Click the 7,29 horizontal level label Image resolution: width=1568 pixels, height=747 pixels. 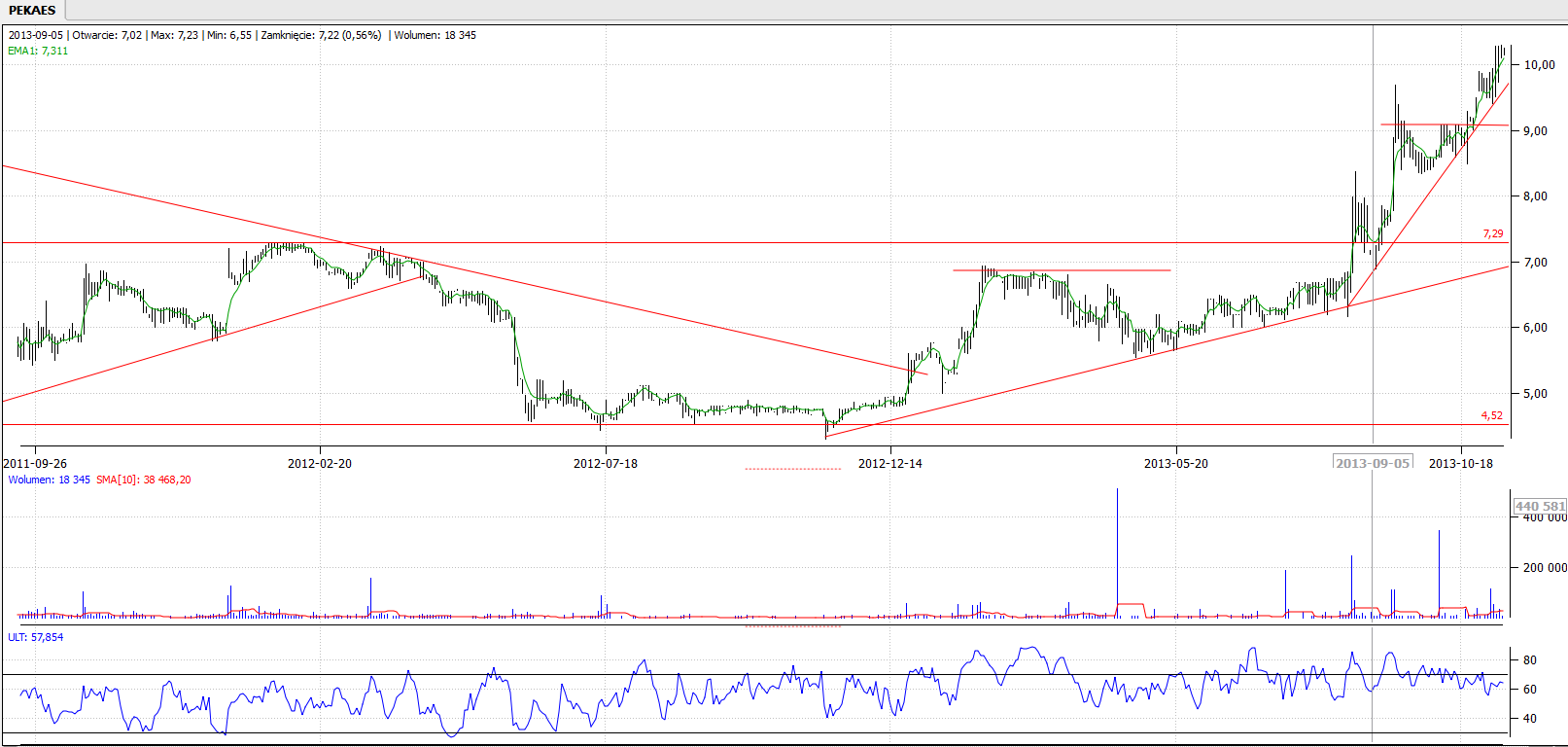coord(1492,233)
